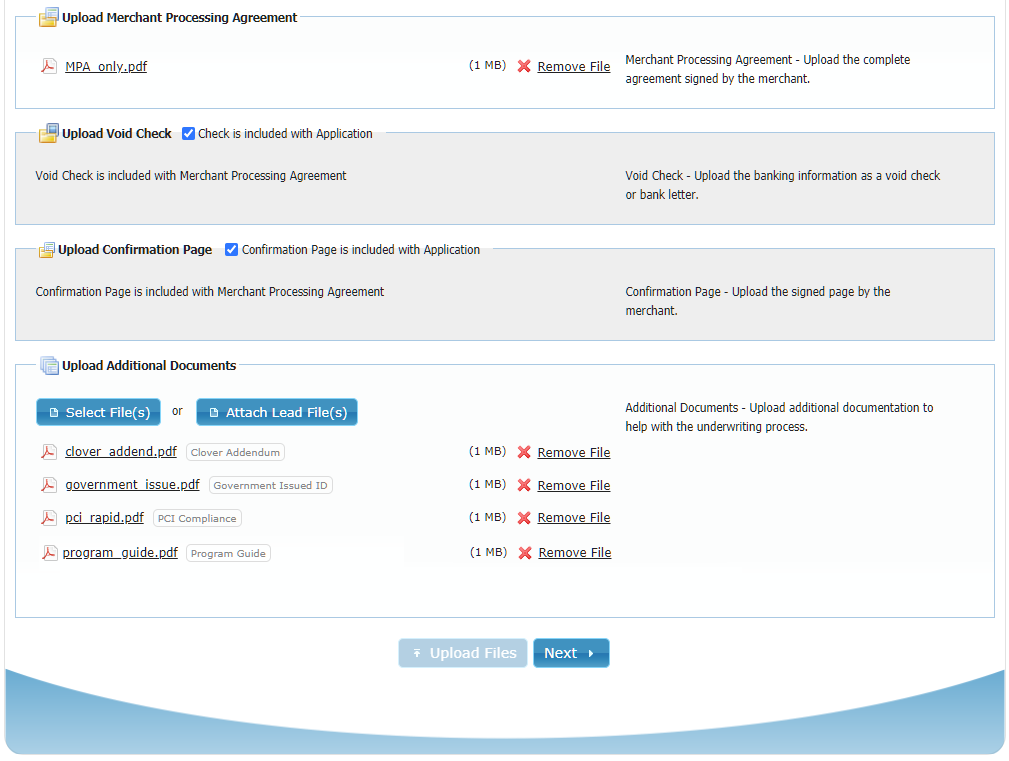Uncheck 'Check is included with Application'
Screen dimensions: 1009x761
[188, 134]
